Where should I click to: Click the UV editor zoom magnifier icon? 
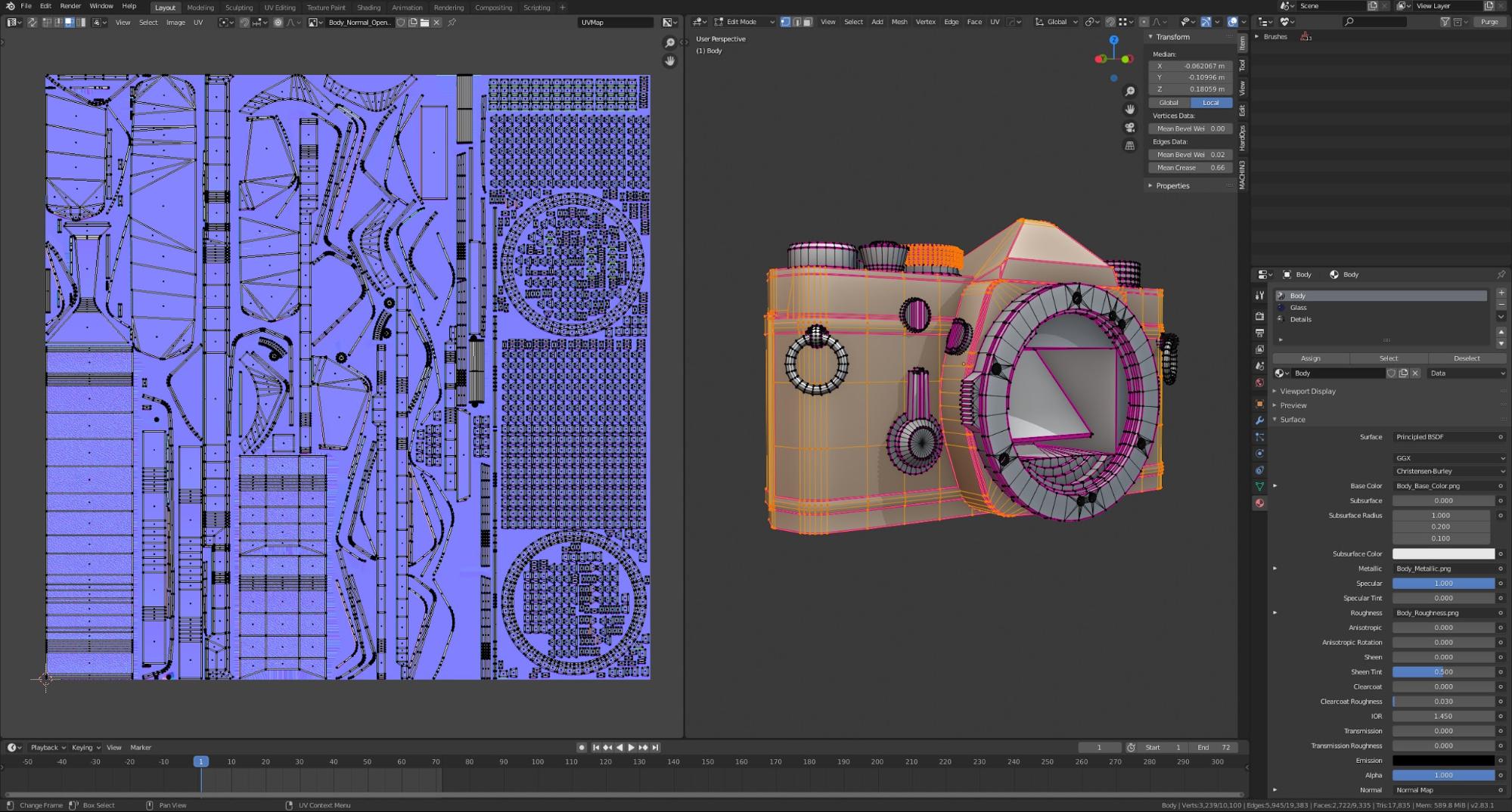[x=669, y=43]
